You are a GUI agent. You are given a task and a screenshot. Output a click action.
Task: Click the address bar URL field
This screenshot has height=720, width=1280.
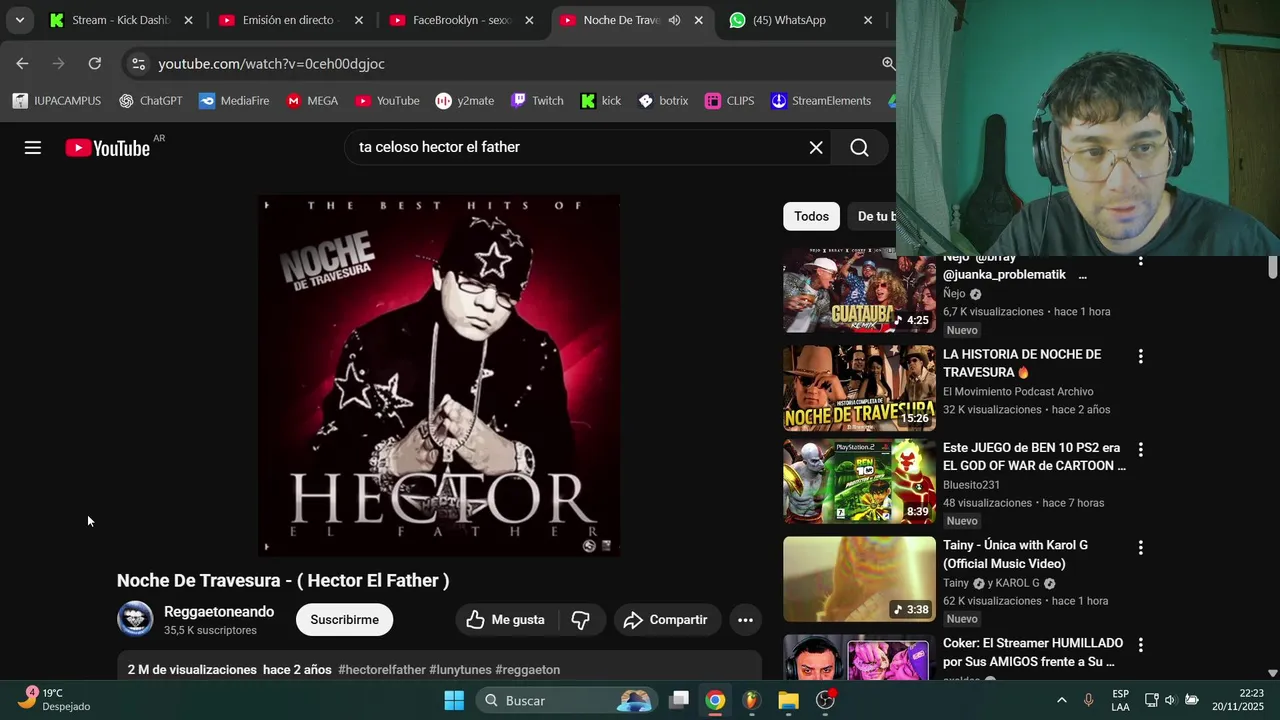click(510, 63)
